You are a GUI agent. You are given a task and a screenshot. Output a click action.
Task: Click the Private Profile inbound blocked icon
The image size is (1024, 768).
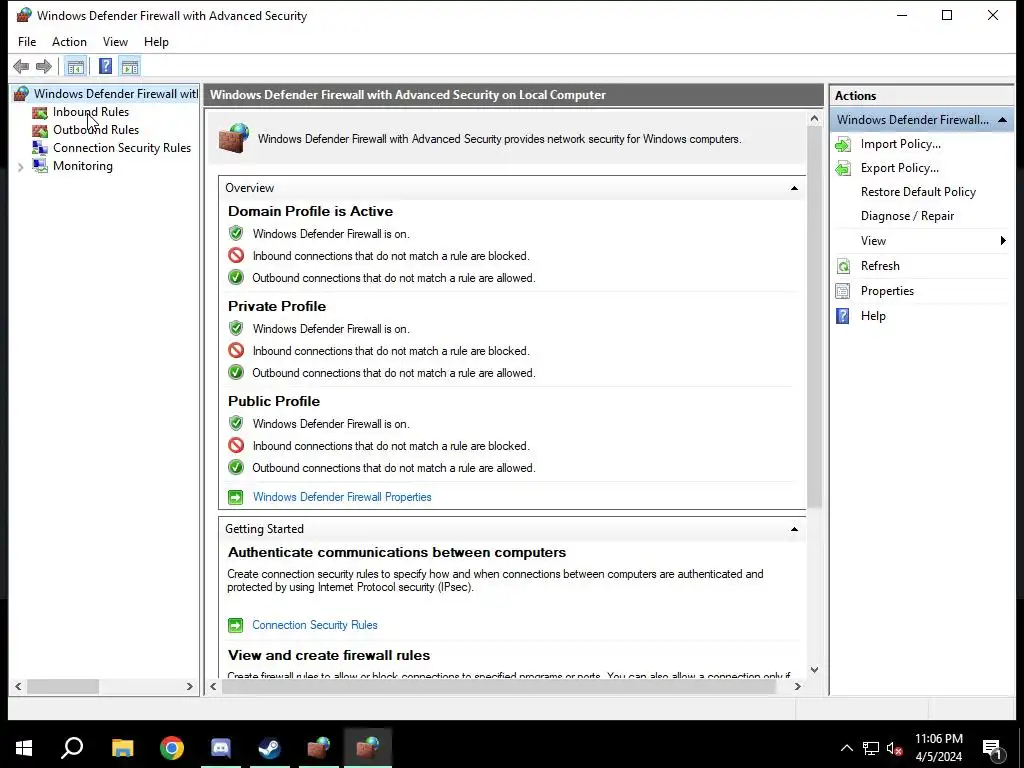click(x=236, y=351)
